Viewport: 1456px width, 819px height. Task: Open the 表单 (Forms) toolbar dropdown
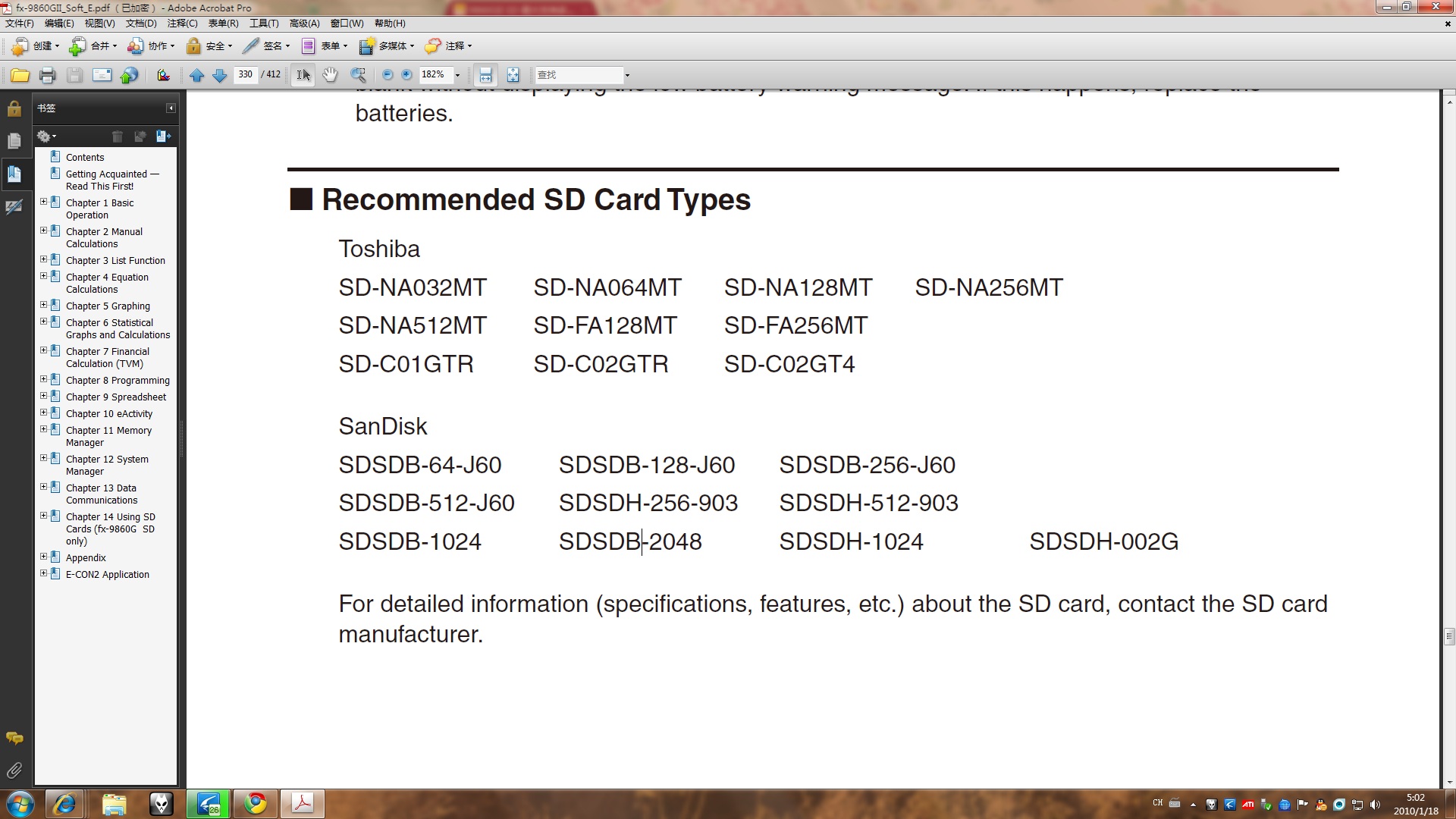[x=325, y=46]
